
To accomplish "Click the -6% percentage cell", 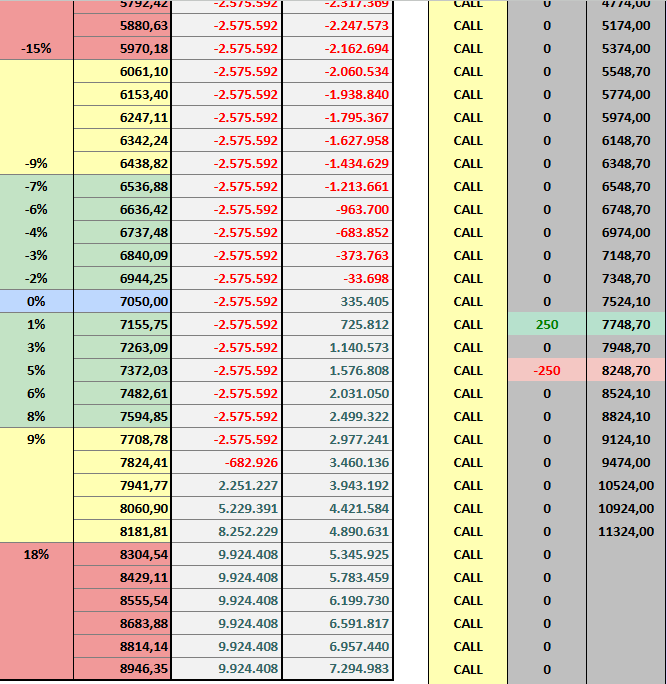I will (36, 210).
